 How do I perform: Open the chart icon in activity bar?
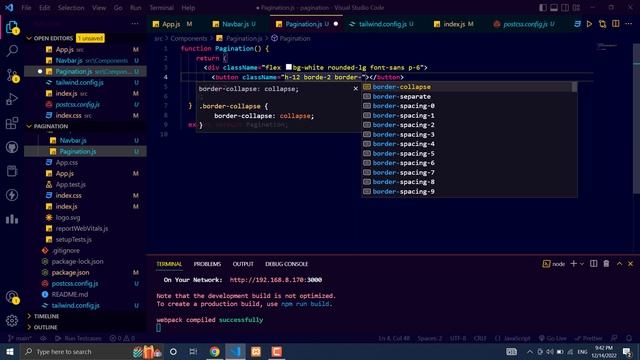pos(12,219)
